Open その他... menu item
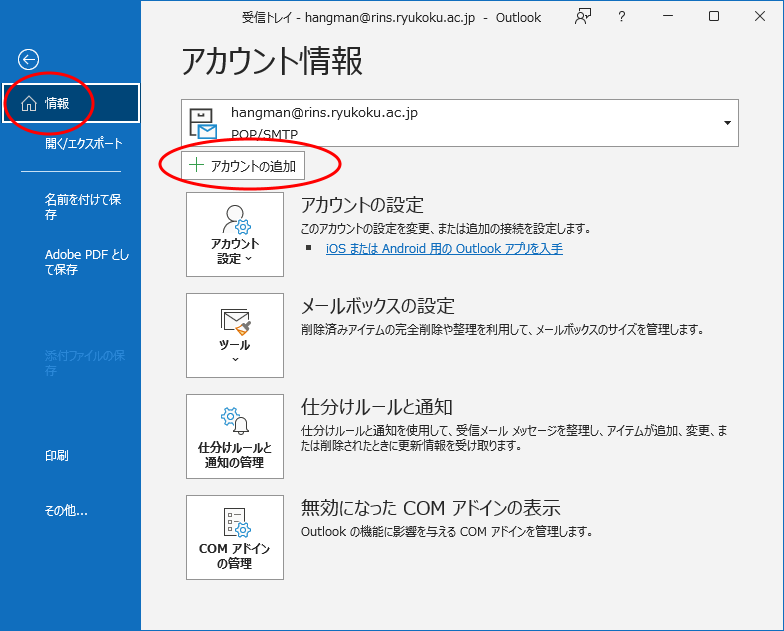Viewport: 784px width, 631px height. click(x=66, y=510)
